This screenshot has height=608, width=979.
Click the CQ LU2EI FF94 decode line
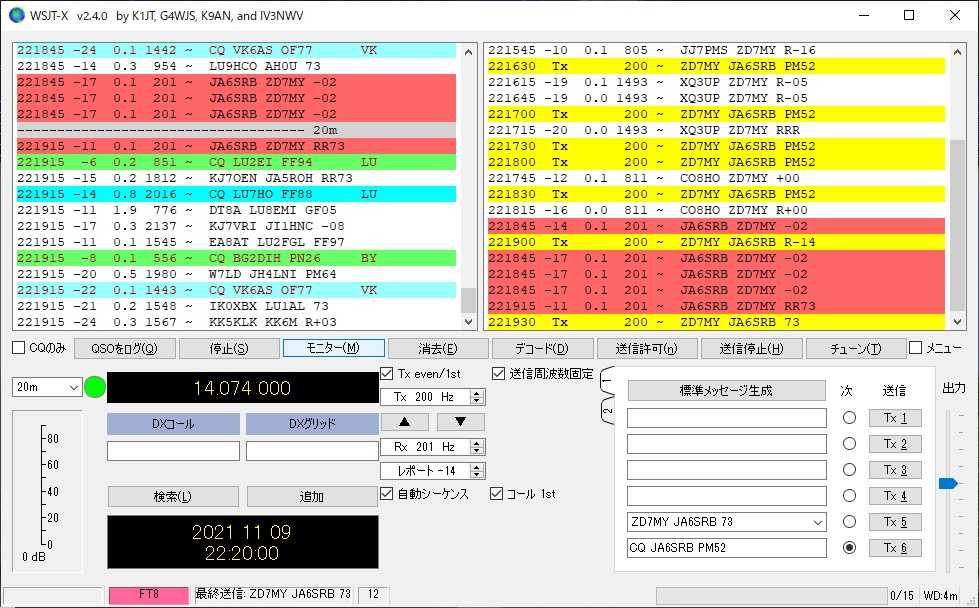tap(236, 162)
